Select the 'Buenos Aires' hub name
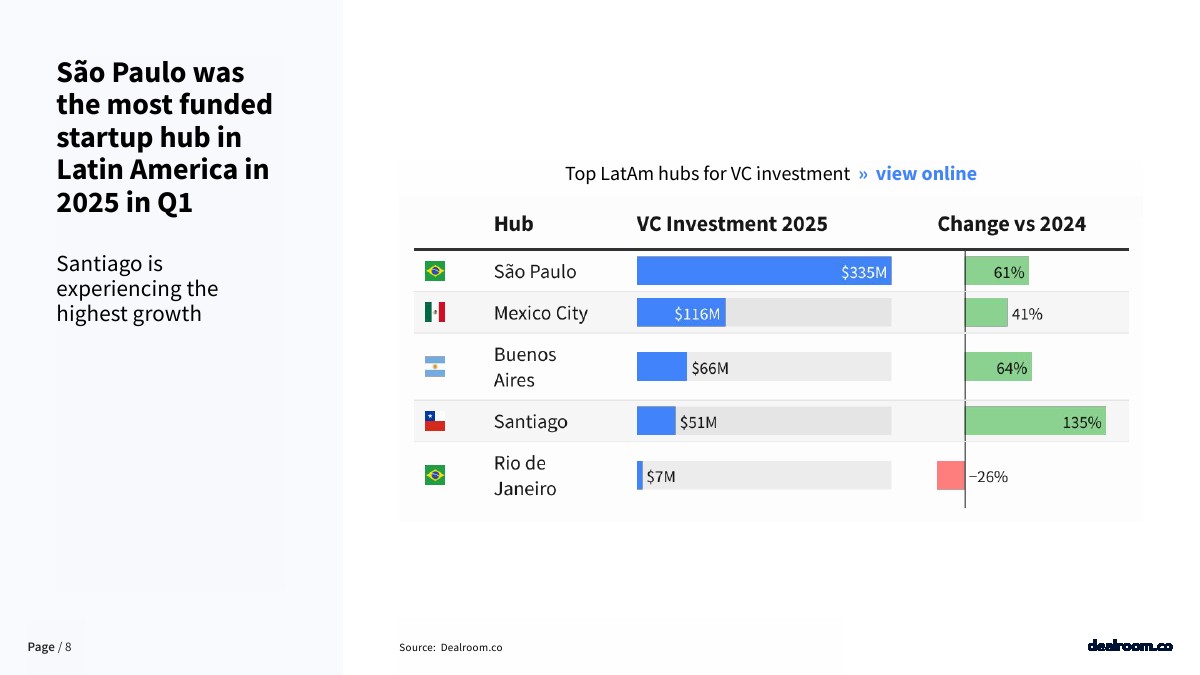This screenshot has width=1200, height=675. point(525,367)
